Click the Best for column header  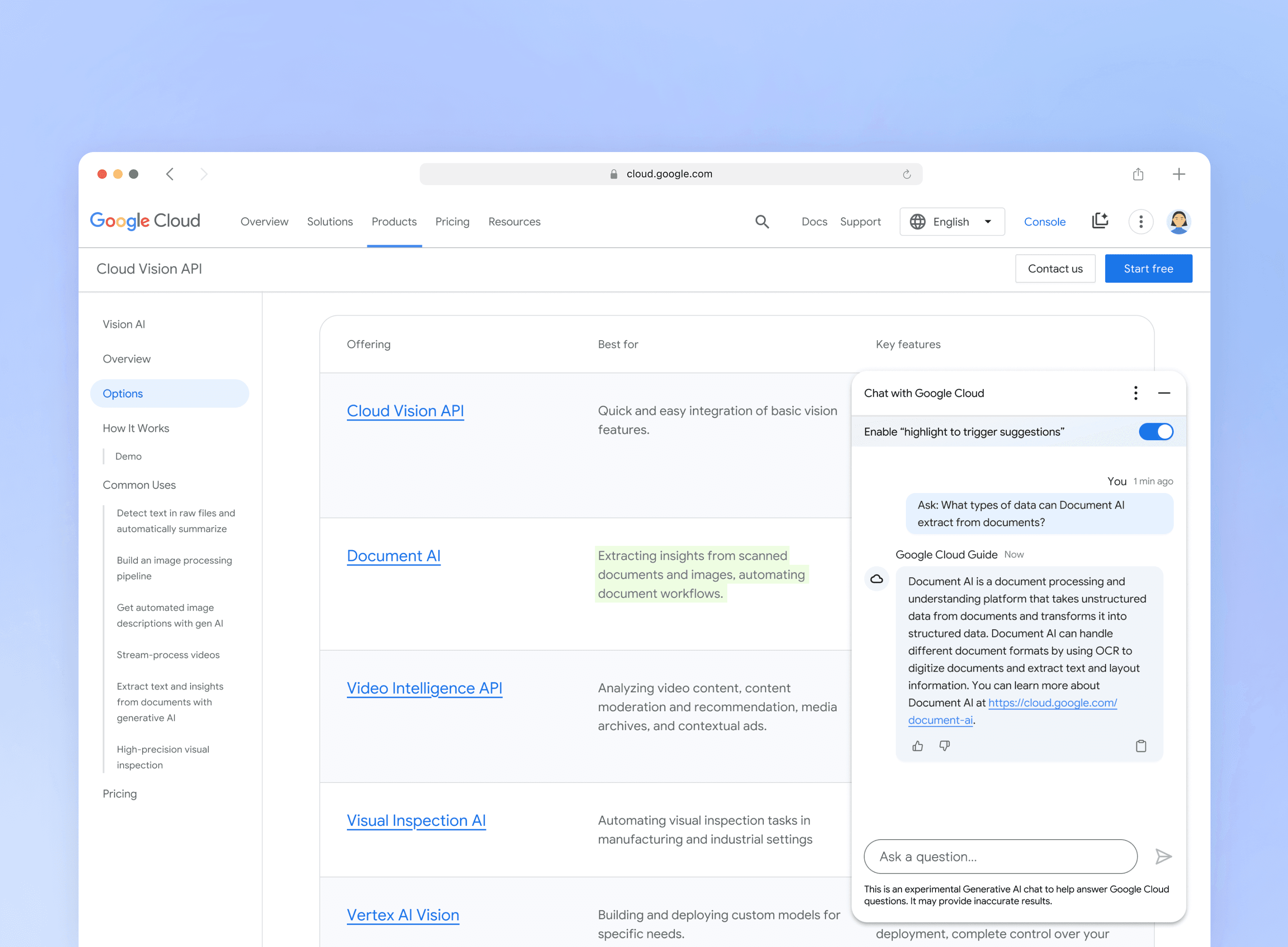click(618, 344)
